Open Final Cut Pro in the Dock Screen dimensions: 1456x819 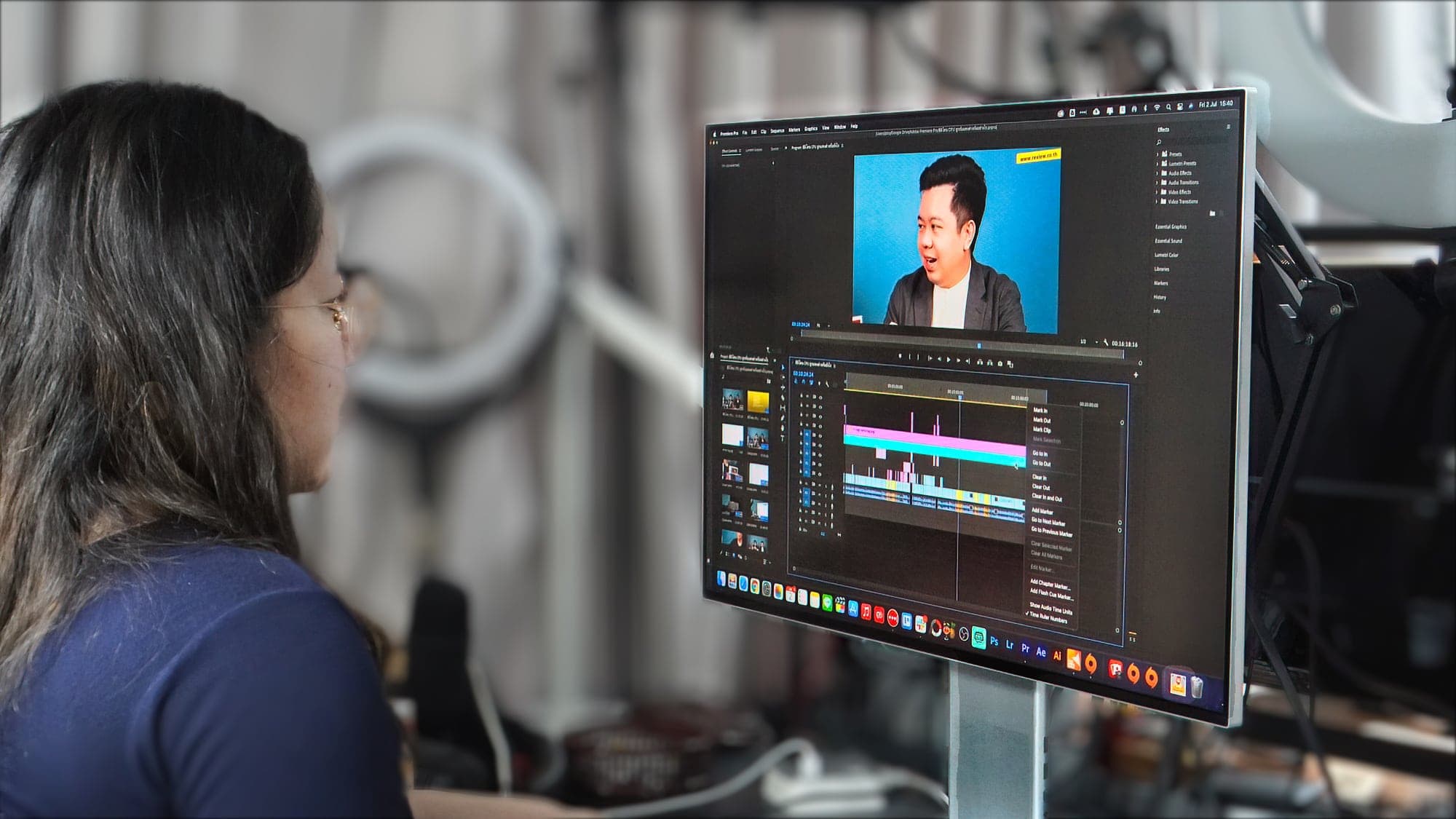(840, 606)
